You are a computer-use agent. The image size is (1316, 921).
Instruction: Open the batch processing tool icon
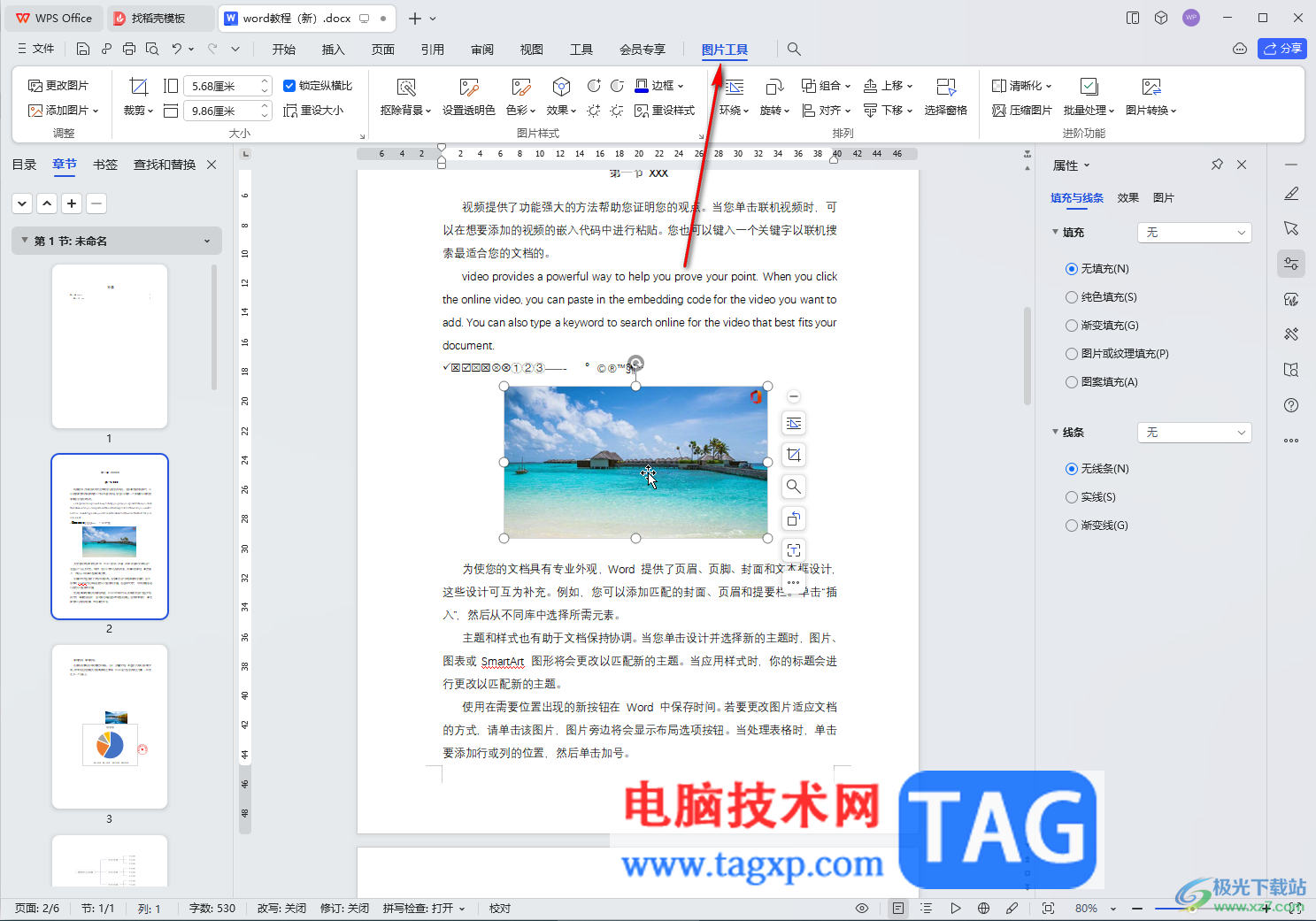pos(1089,87)
